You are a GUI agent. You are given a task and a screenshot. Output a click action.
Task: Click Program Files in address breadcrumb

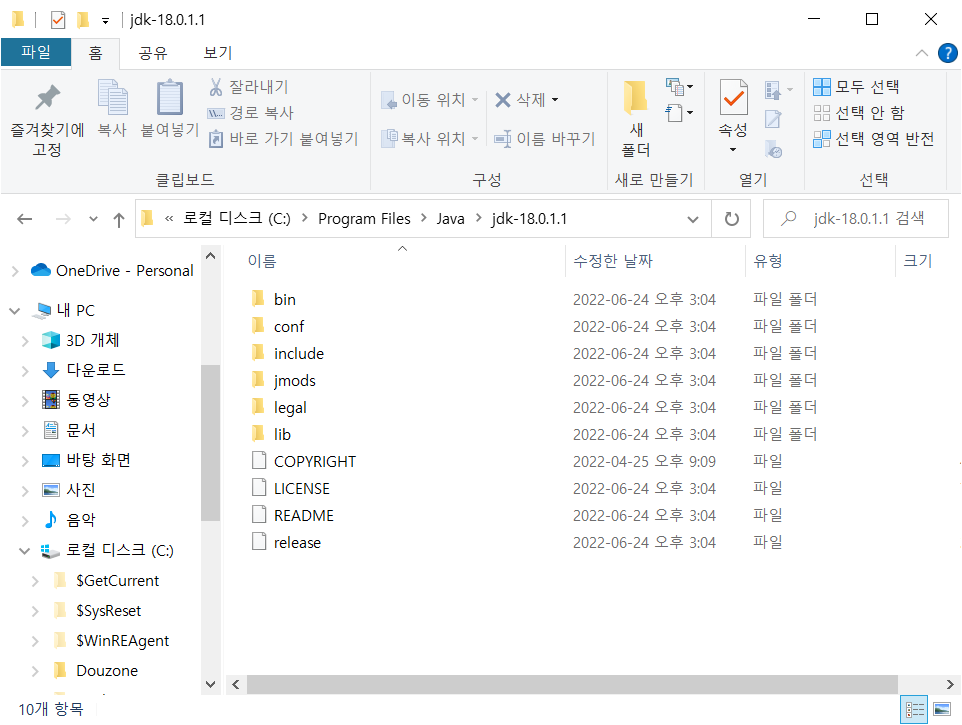364,219
